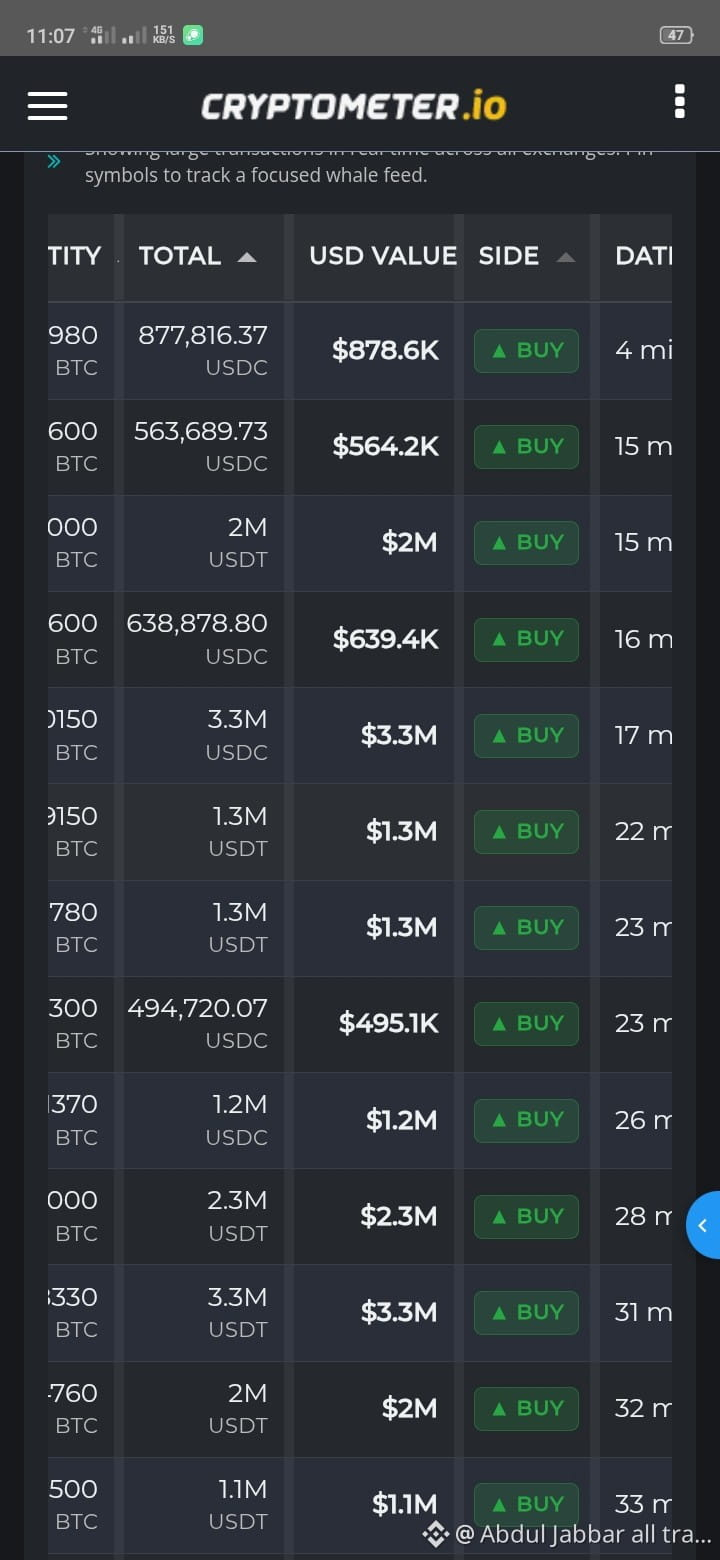Open the three-dot options menu
Image resolution: width=720 pixels, height=1560 pixels.
680,102
